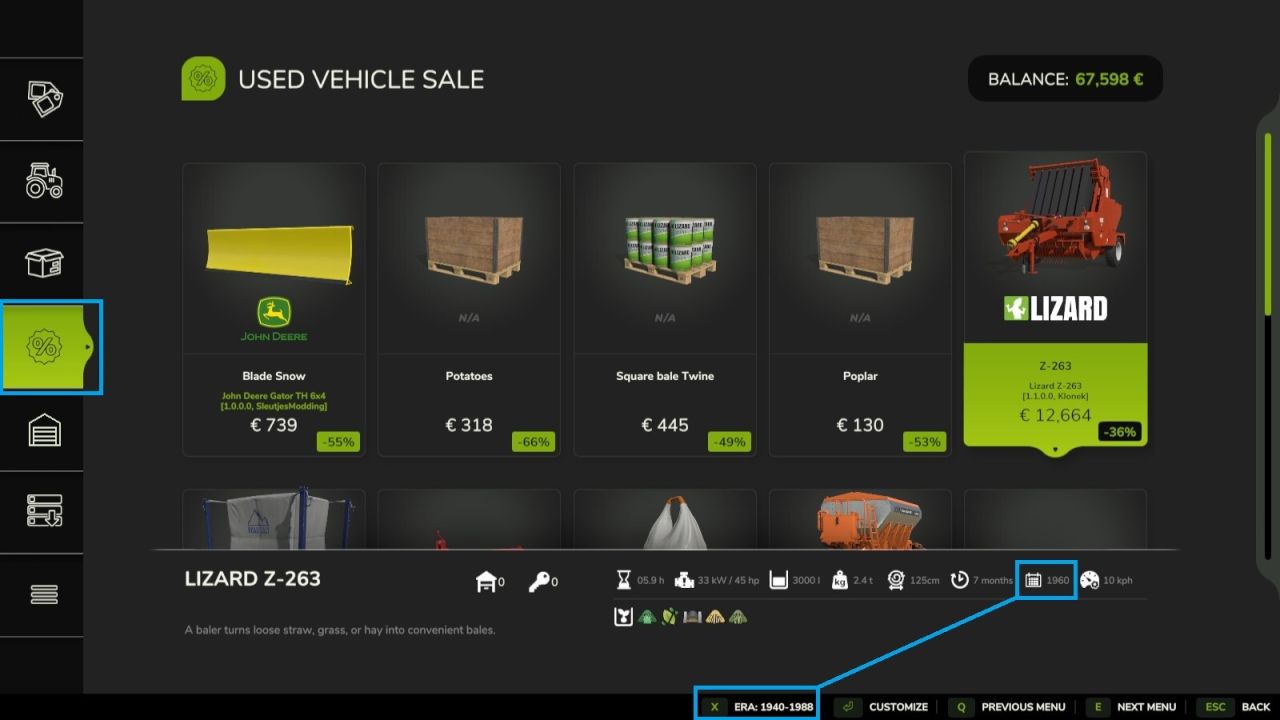Click the -36% discount badge on Z-263
1280x720 pixels.
click(x=1120, y=432)
